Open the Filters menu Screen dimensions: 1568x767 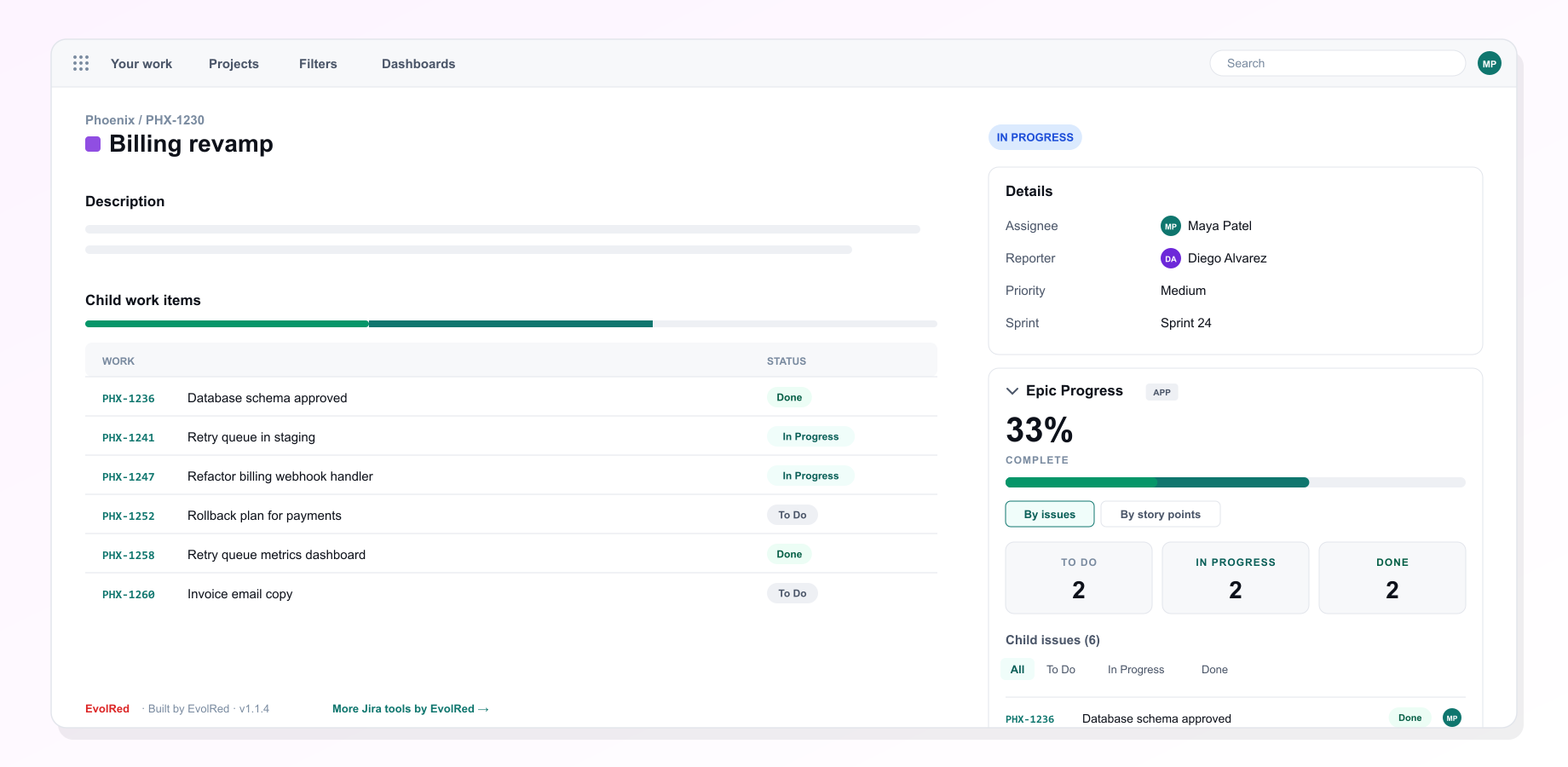click(x=318, y=64)
